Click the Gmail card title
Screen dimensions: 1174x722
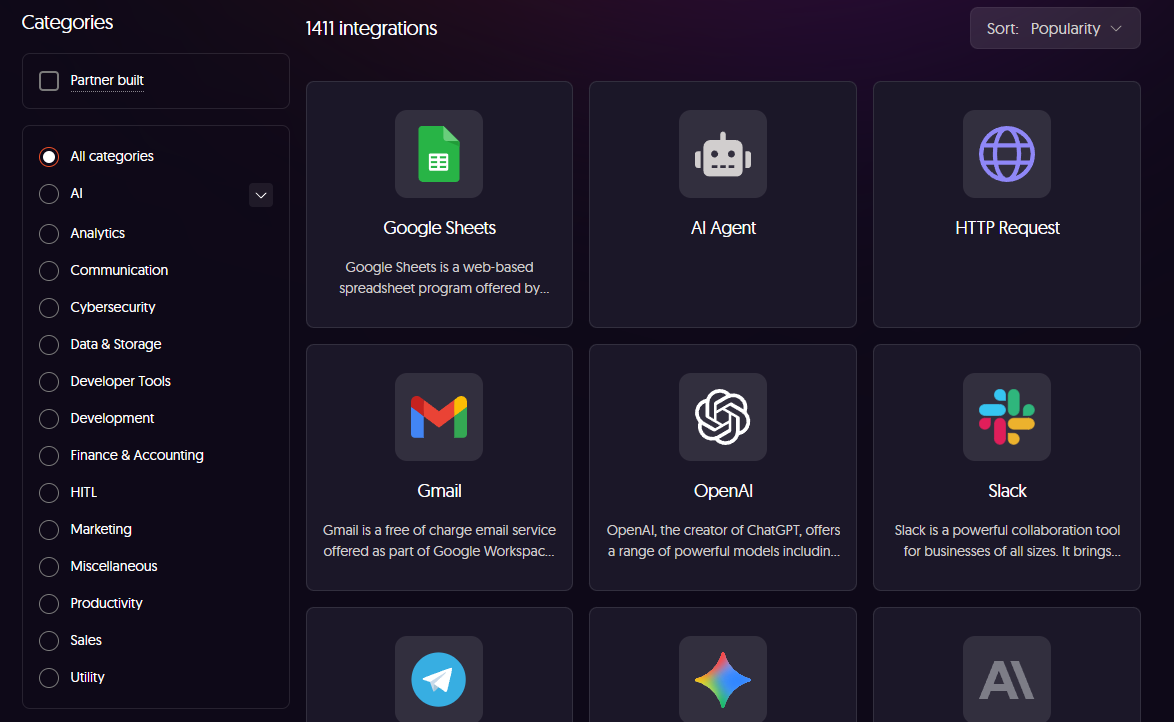[439, 491]
